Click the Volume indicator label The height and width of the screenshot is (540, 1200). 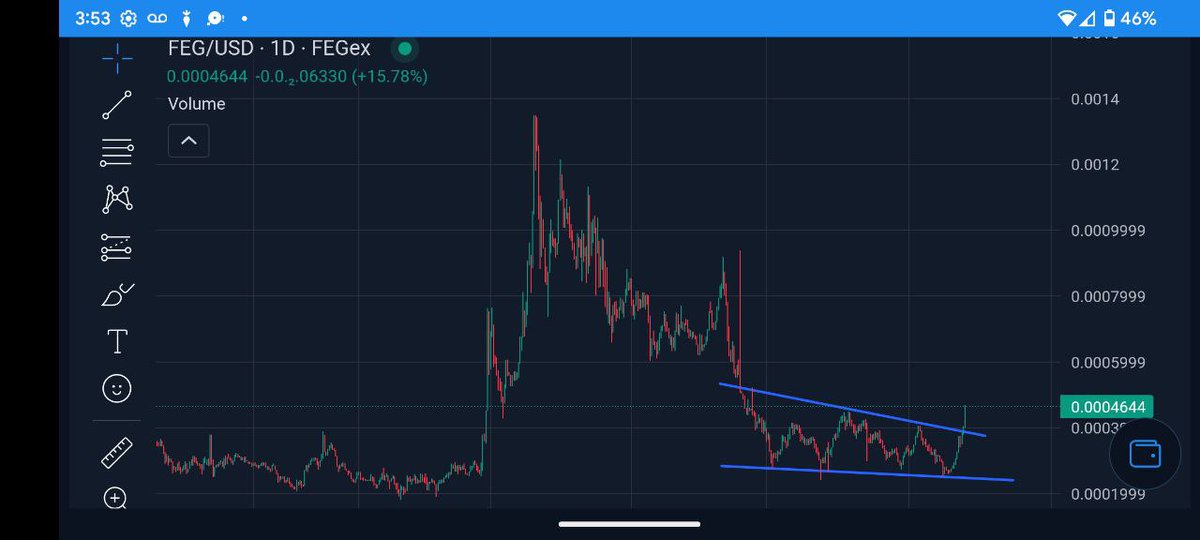pyautogui.click(x=196, y=104)
